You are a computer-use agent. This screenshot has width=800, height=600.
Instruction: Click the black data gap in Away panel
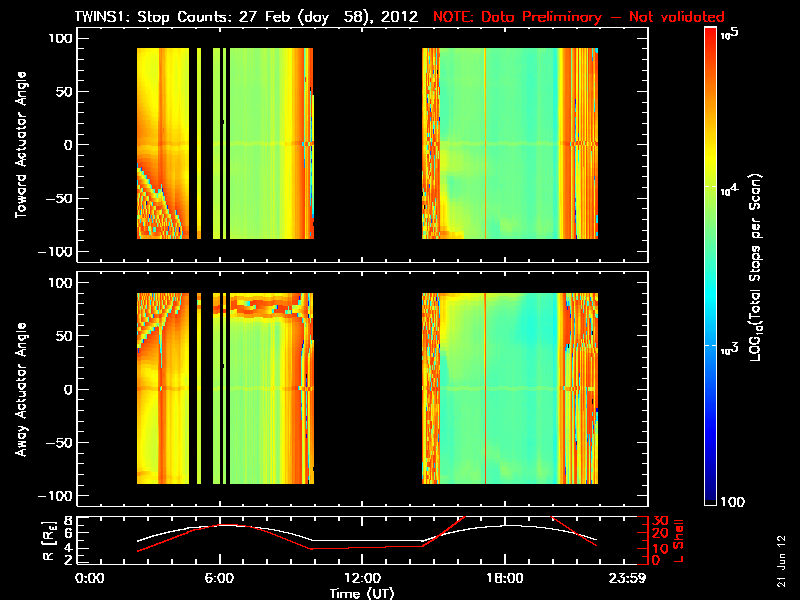[x=368, y=388]
